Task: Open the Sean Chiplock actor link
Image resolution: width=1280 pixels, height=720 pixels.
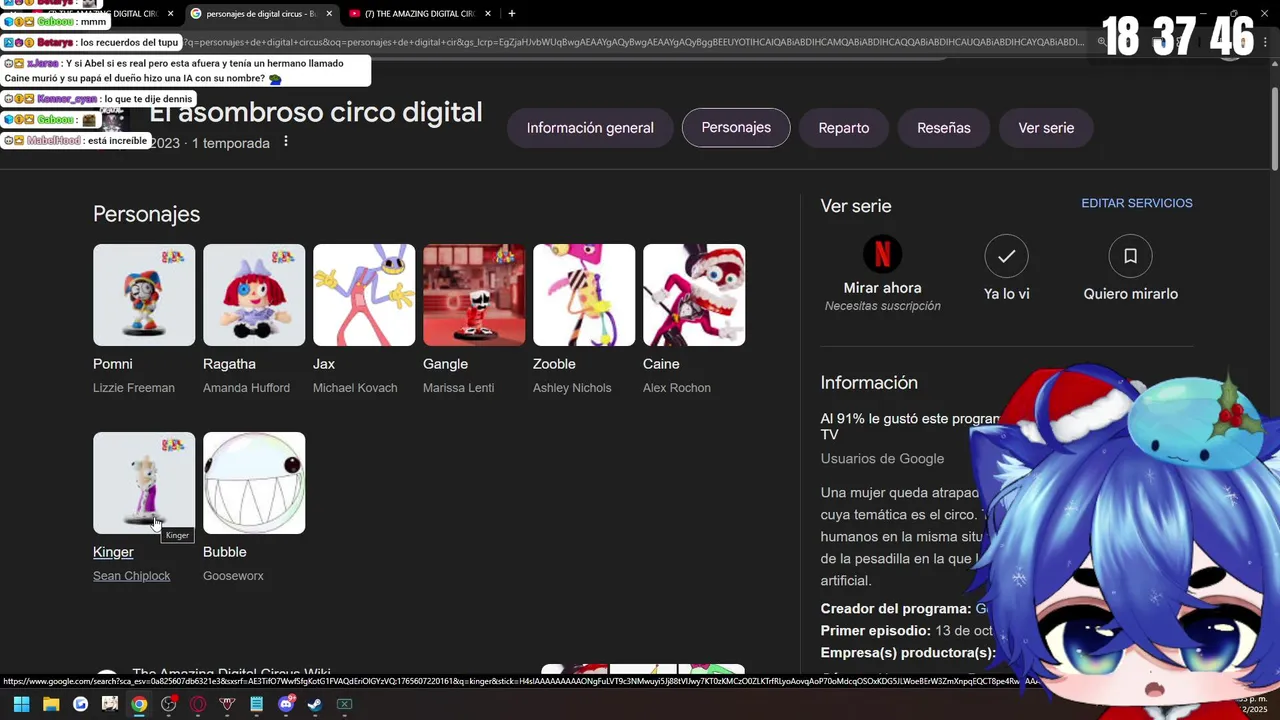Action: (132, 576)
